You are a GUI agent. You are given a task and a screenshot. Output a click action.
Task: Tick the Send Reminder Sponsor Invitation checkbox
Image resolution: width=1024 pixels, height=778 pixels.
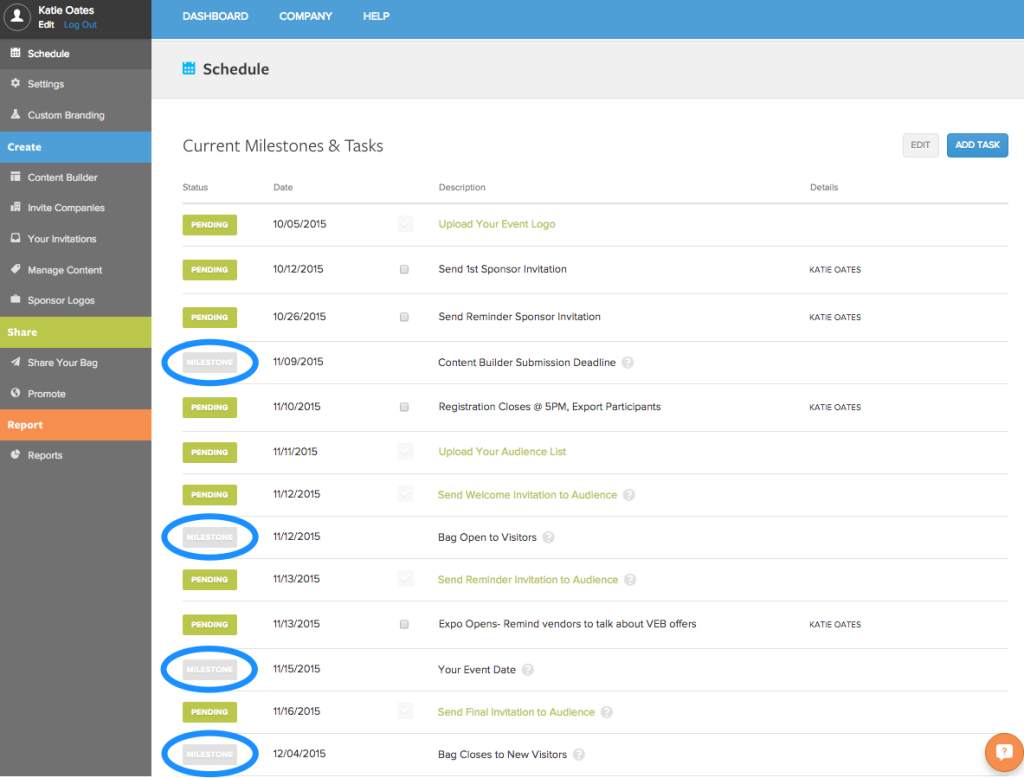click(x=404, y=317)
